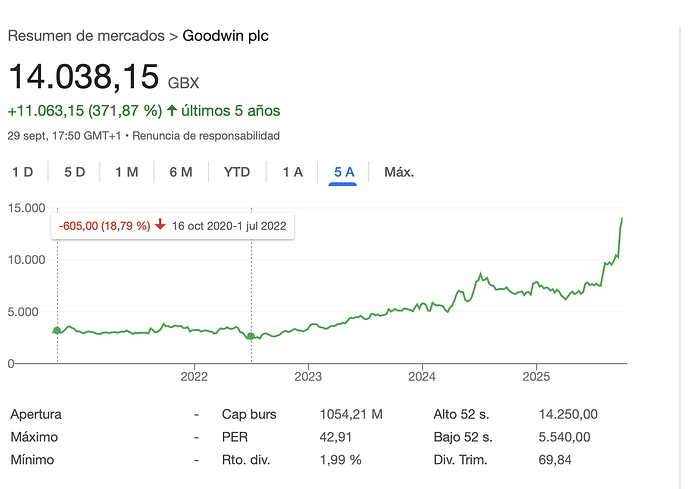Click the active 5 A tab
The height and width of the screenshot is (489, 690).
[344, 172]
